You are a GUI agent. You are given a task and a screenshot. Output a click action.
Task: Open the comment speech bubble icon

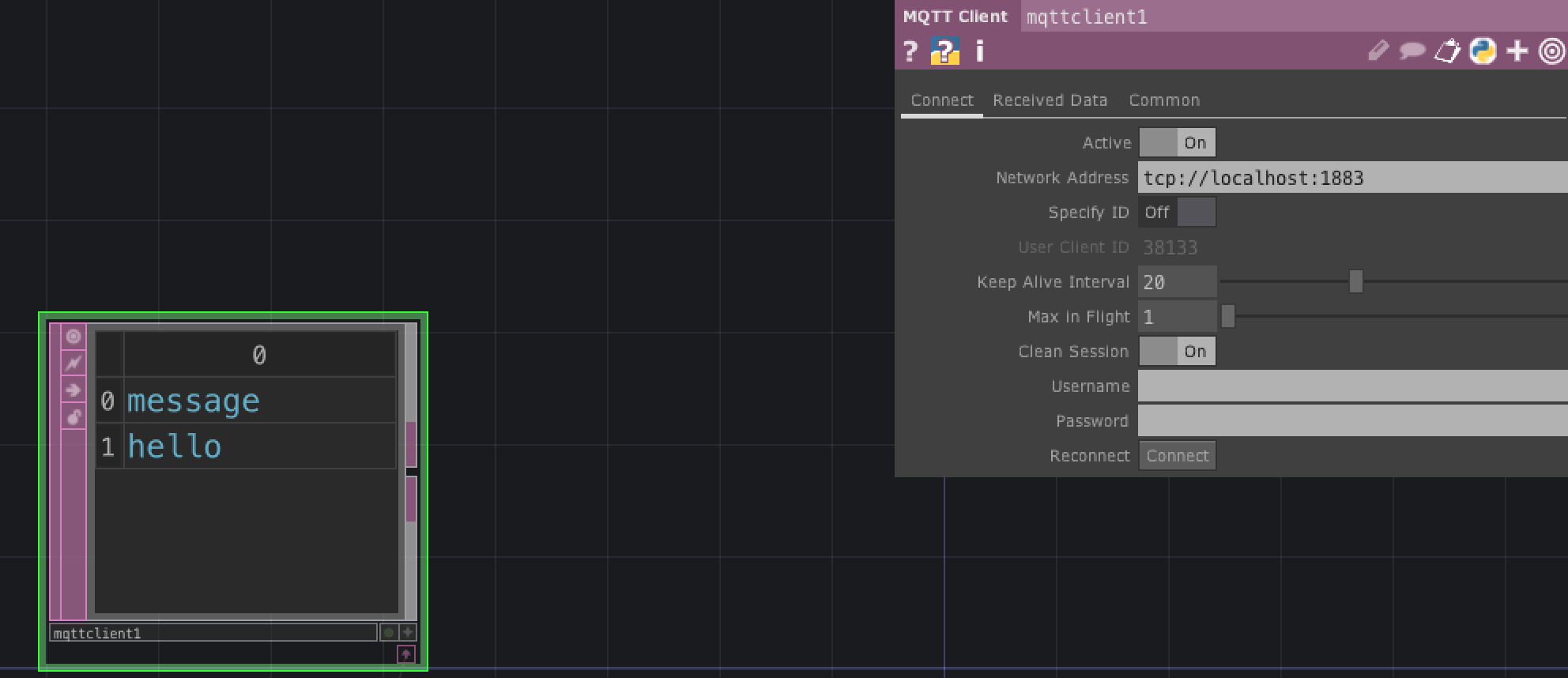1412,51
